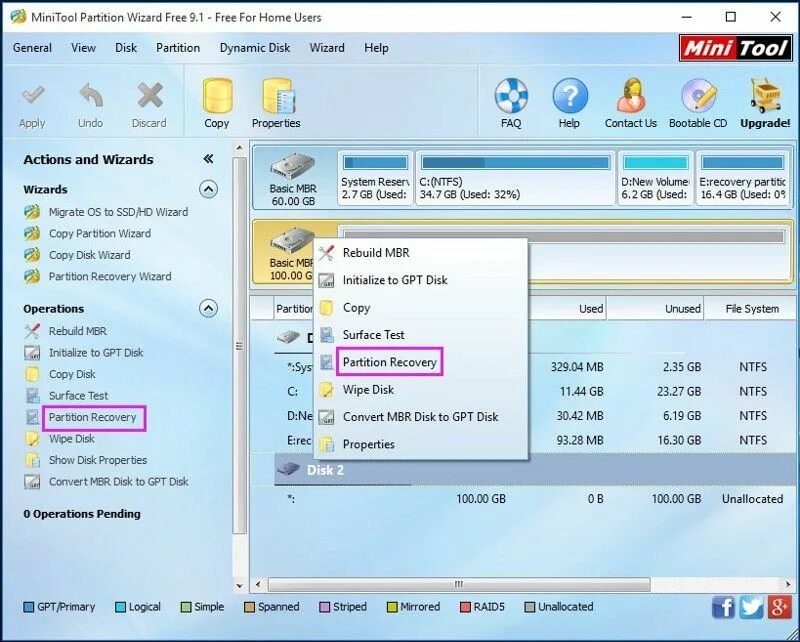Collapse the Wizards section chevron

click(x=208, y=189)
